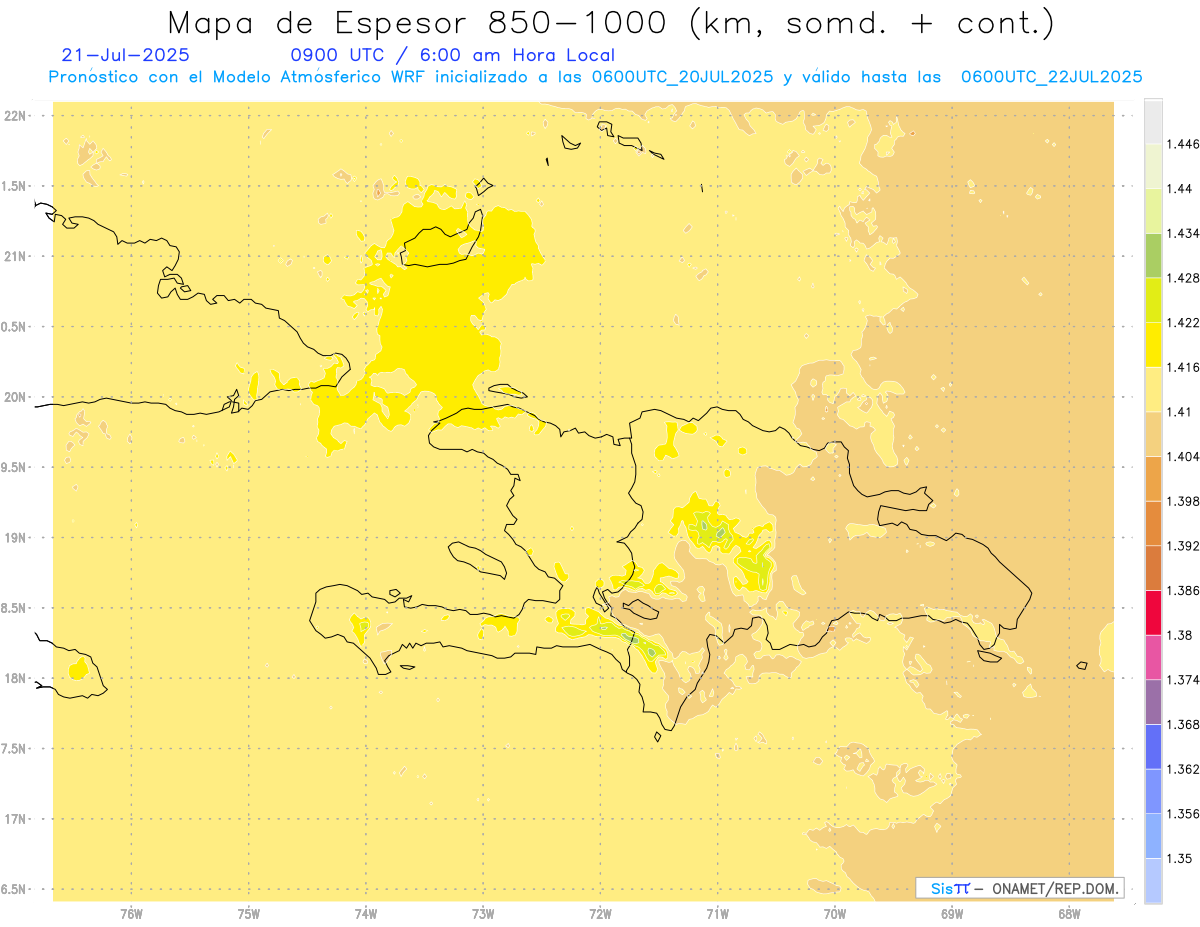Click the '22N' latitude label
Screen dimensions: 1200x927
[16, 116]
